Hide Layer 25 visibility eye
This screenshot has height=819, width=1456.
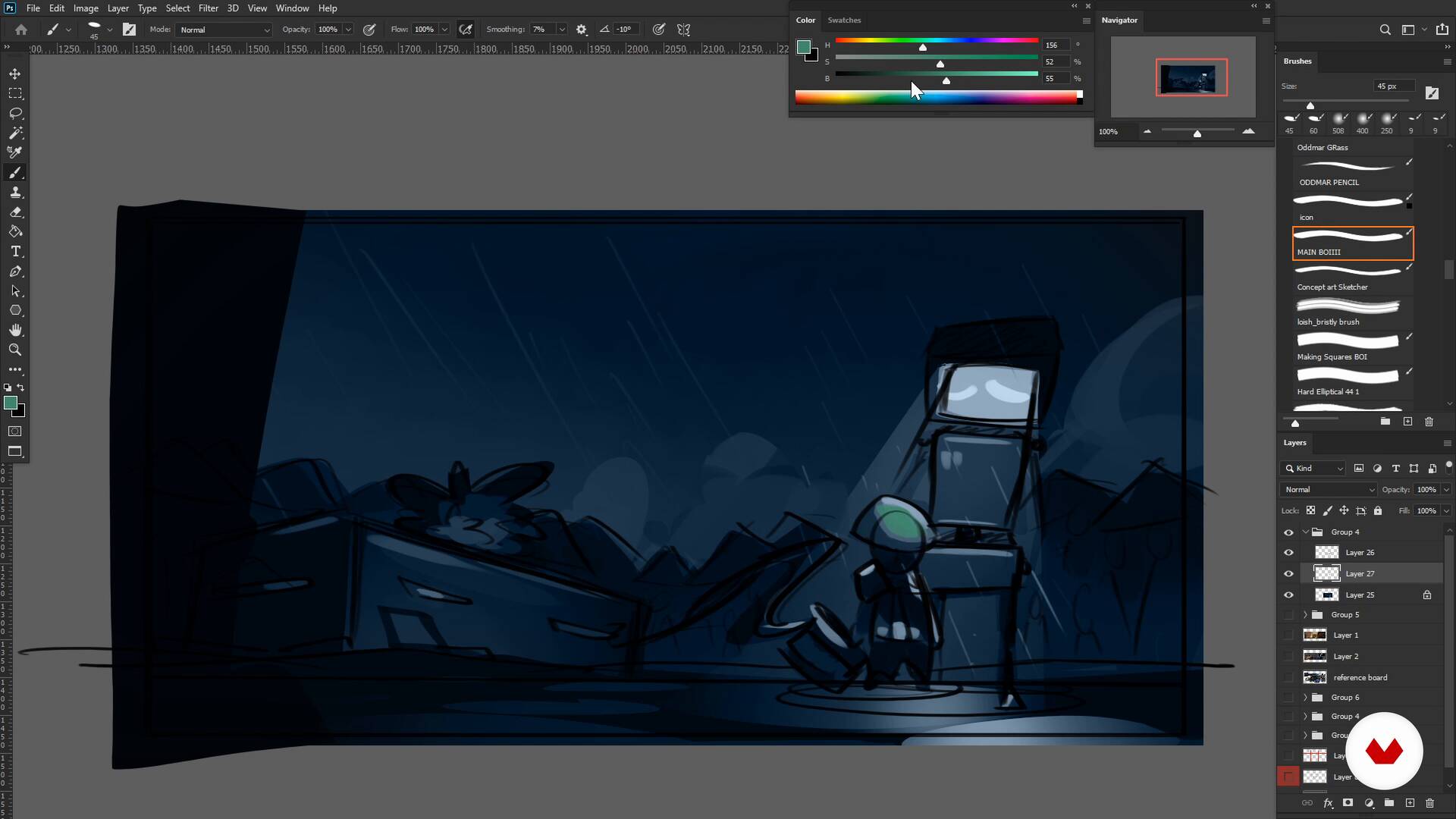(1288, 595)
